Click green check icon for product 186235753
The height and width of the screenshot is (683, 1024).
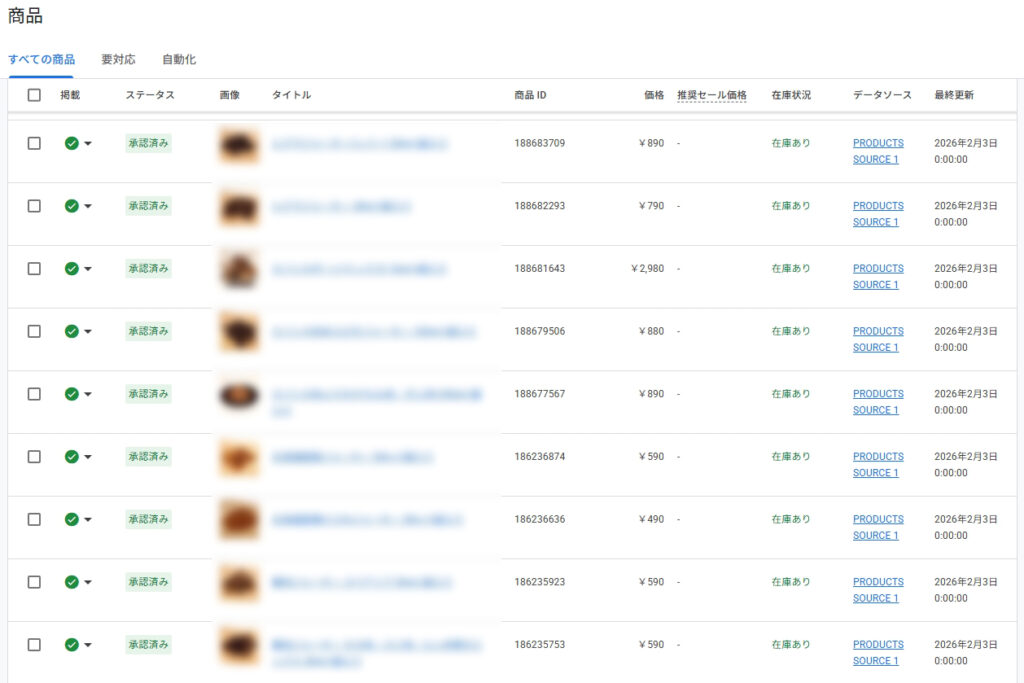click(71, 645)
